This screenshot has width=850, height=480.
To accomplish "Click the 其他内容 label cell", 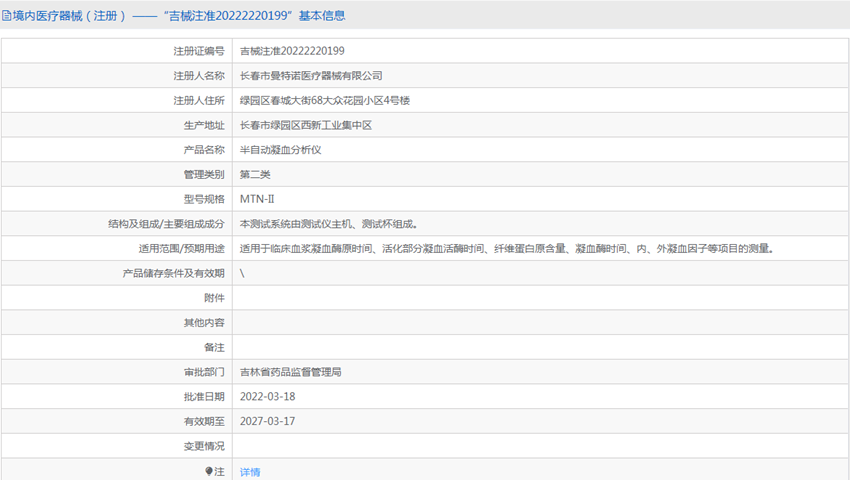I will pyautogui.click(x=117, y=323).
